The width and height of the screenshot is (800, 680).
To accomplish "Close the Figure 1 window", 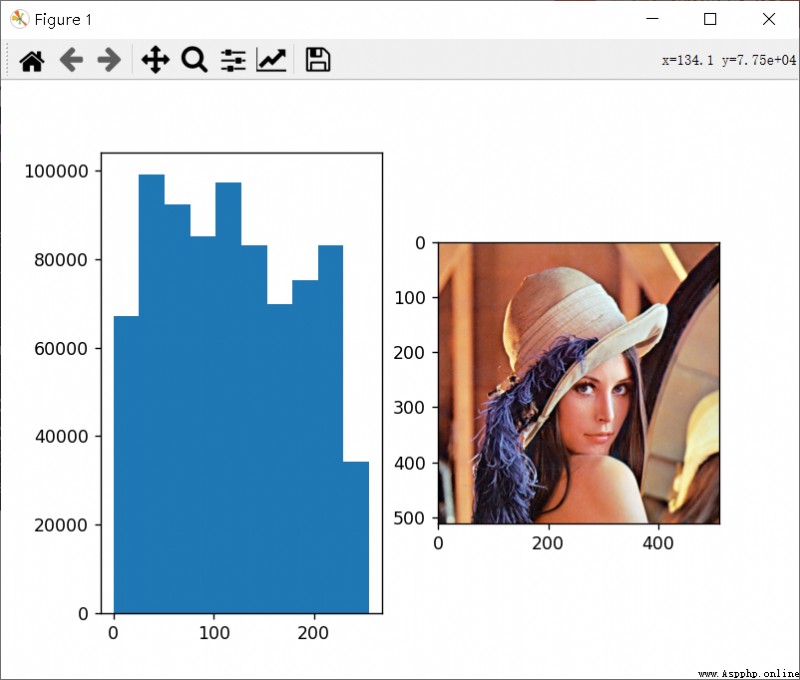I will (x=768, y=19).
